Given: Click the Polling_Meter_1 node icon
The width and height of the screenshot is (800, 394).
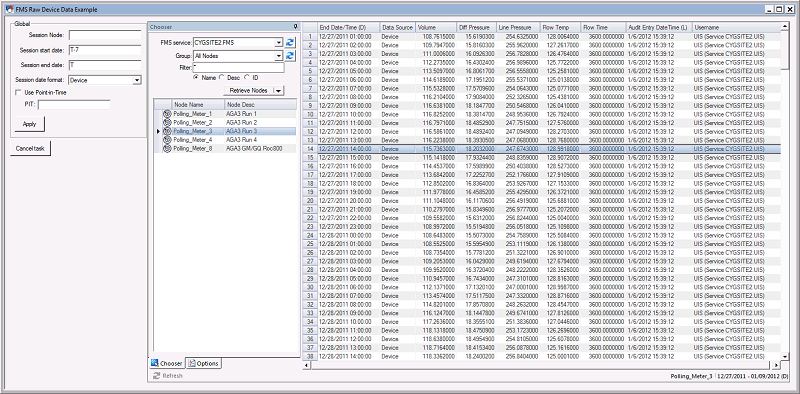Looking at the screenshot, I should point(167,114).
